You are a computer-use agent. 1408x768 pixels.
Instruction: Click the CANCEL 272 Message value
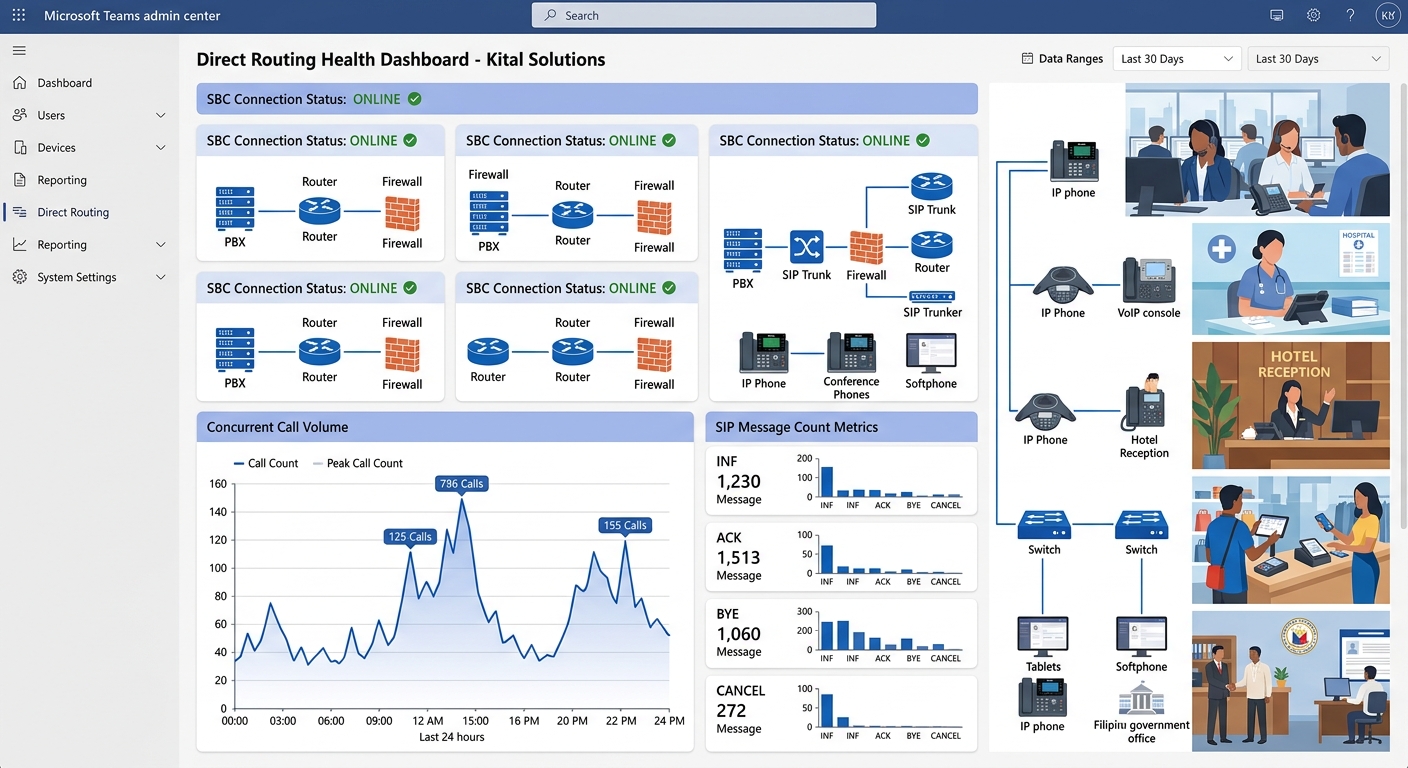(x=741, y=710)
